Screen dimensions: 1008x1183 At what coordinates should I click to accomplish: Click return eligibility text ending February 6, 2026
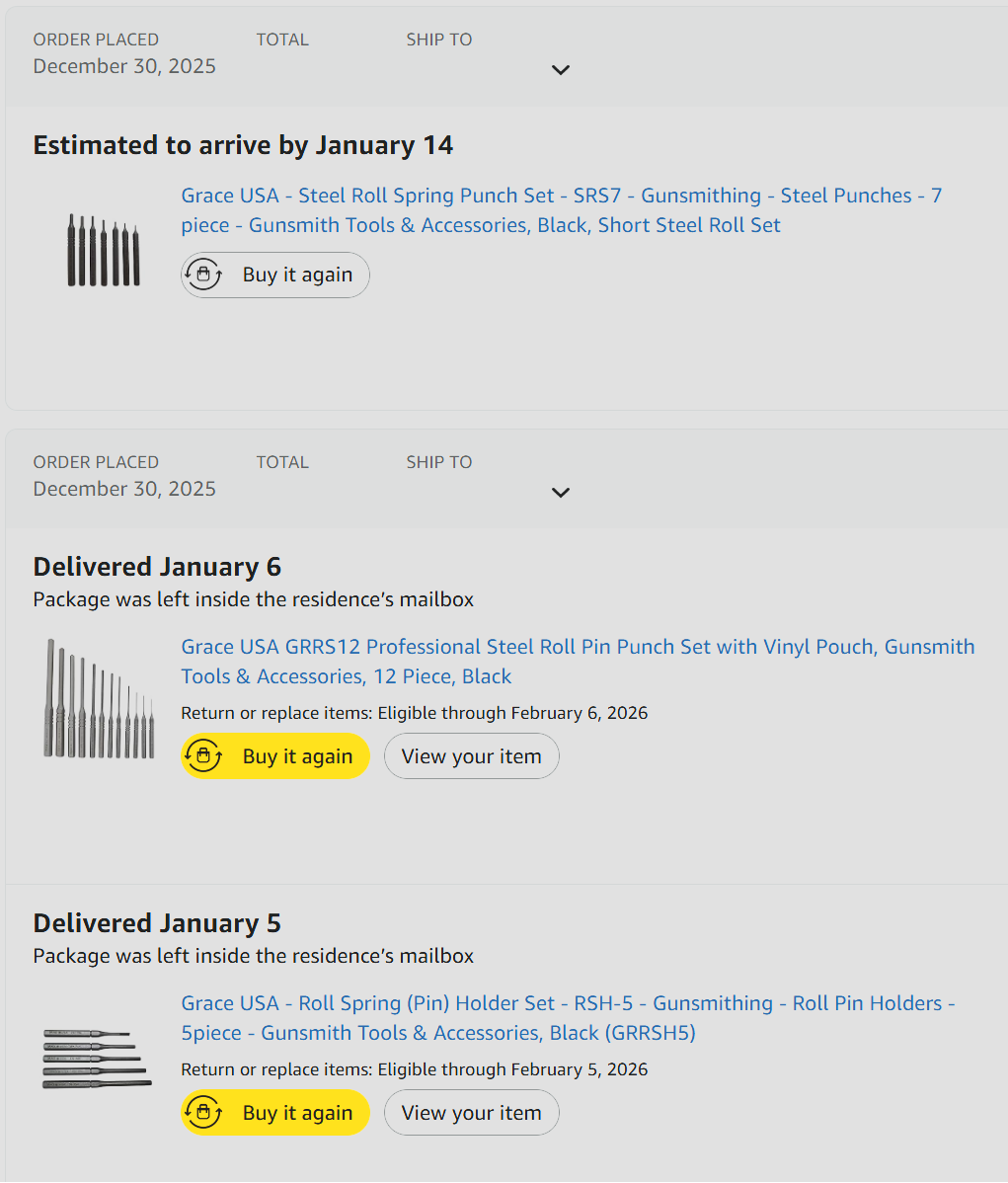pos(414,713)
